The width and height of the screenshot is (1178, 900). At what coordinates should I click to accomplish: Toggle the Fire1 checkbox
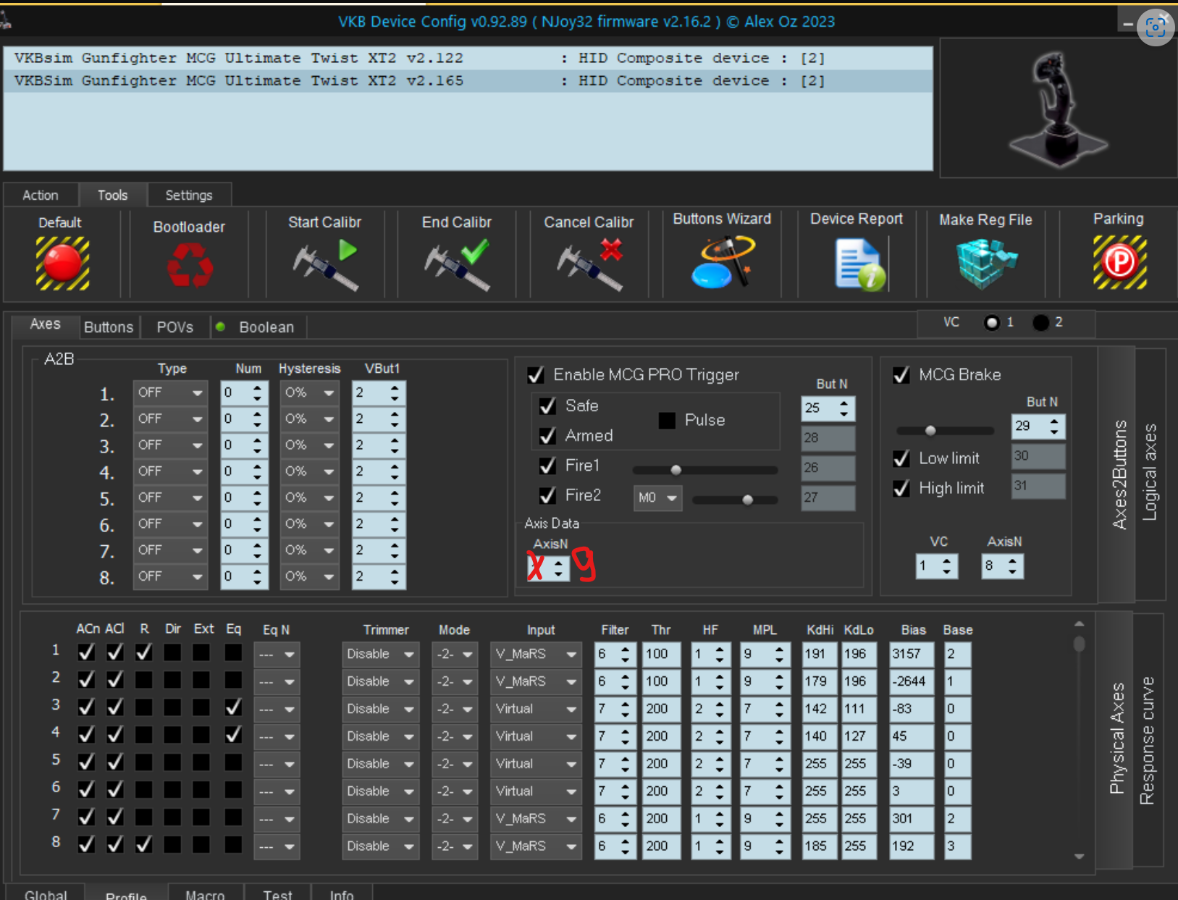coord(548,466)
